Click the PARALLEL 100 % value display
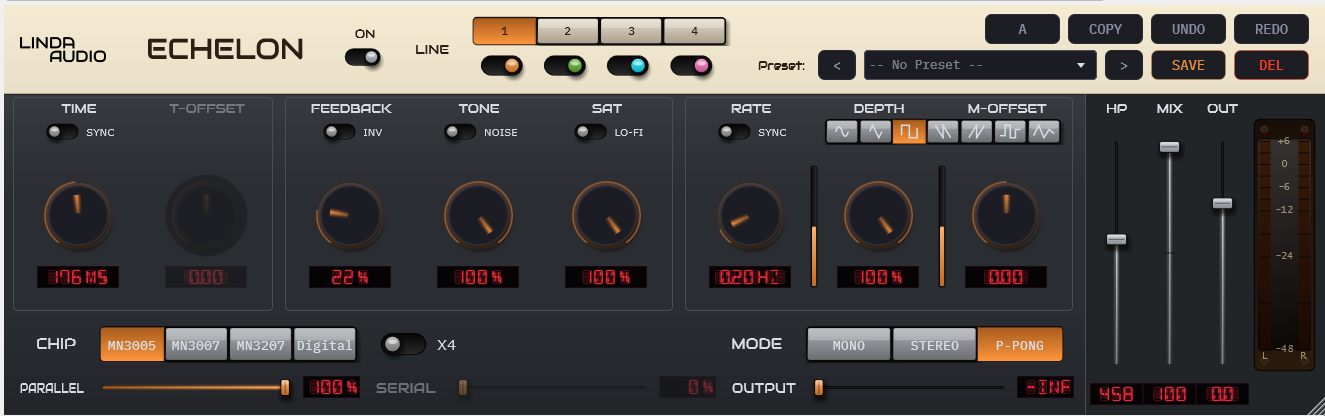The height and width of the screenshot is (416, 1325). 331,387
